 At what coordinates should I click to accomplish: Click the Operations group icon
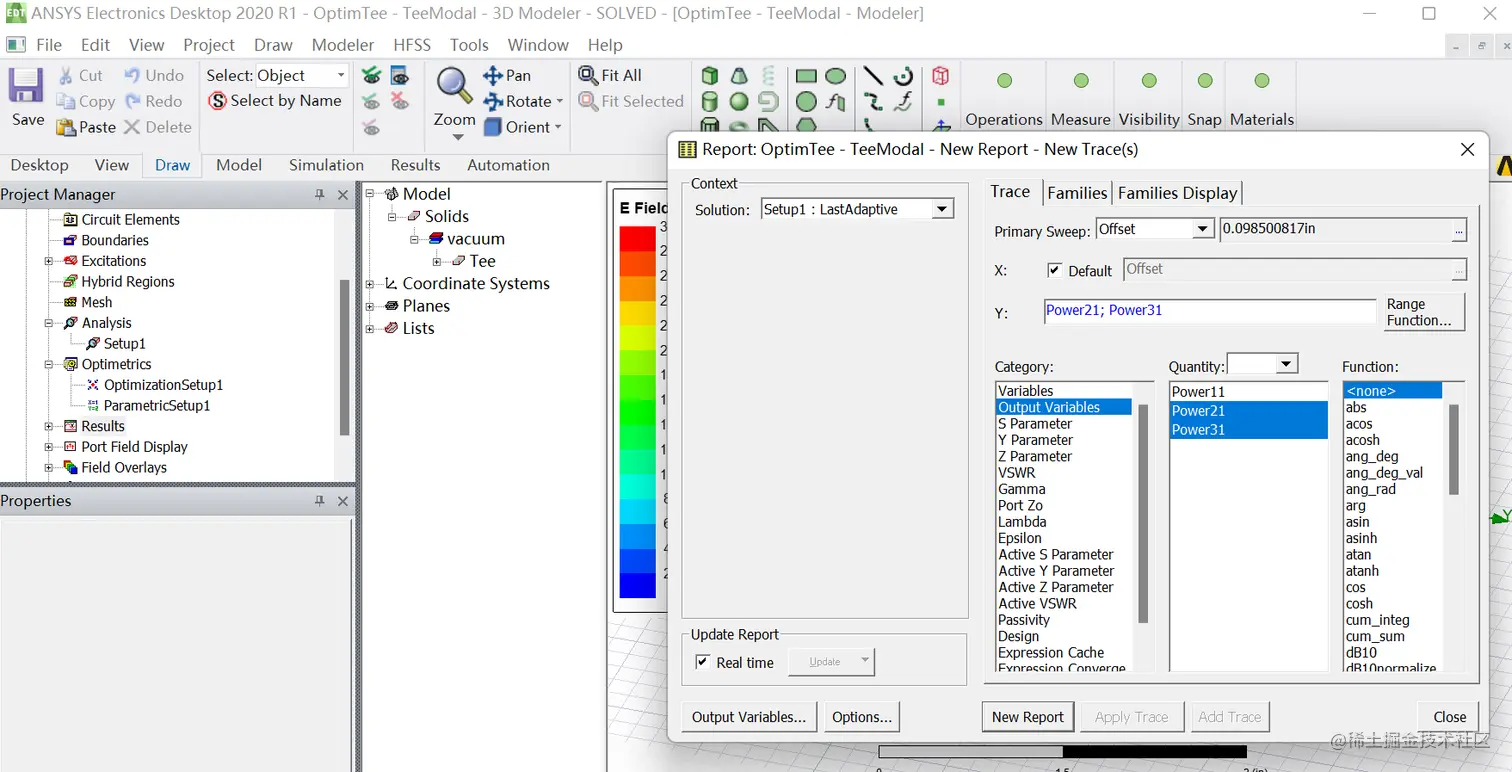[1004, 80]
